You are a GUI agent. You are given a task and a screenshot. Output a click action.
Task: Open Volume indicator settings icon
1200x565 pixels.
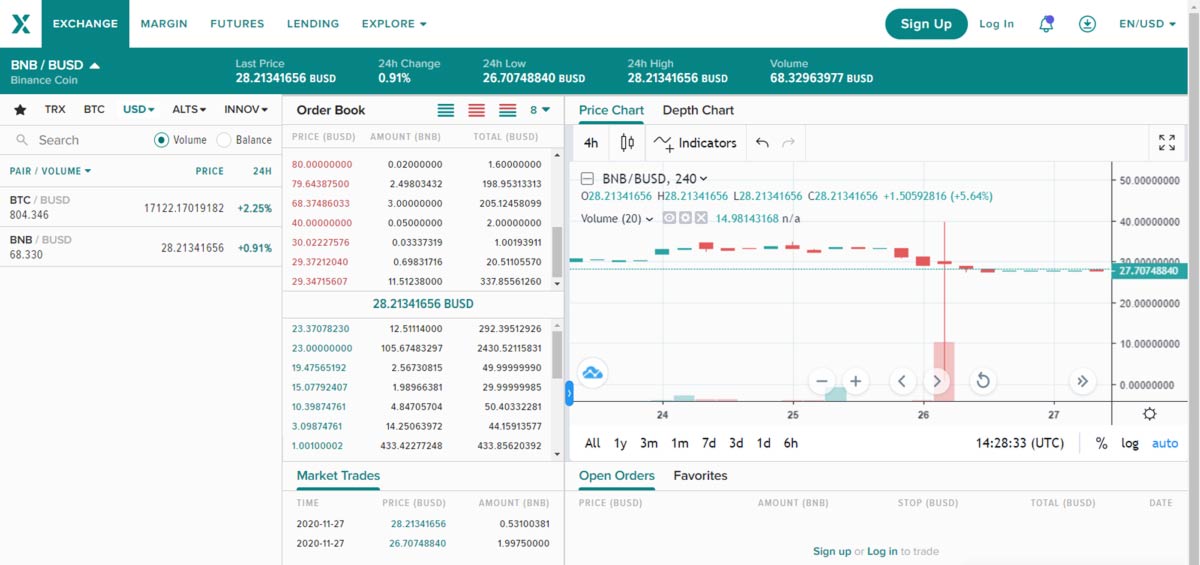pos(685,218)
